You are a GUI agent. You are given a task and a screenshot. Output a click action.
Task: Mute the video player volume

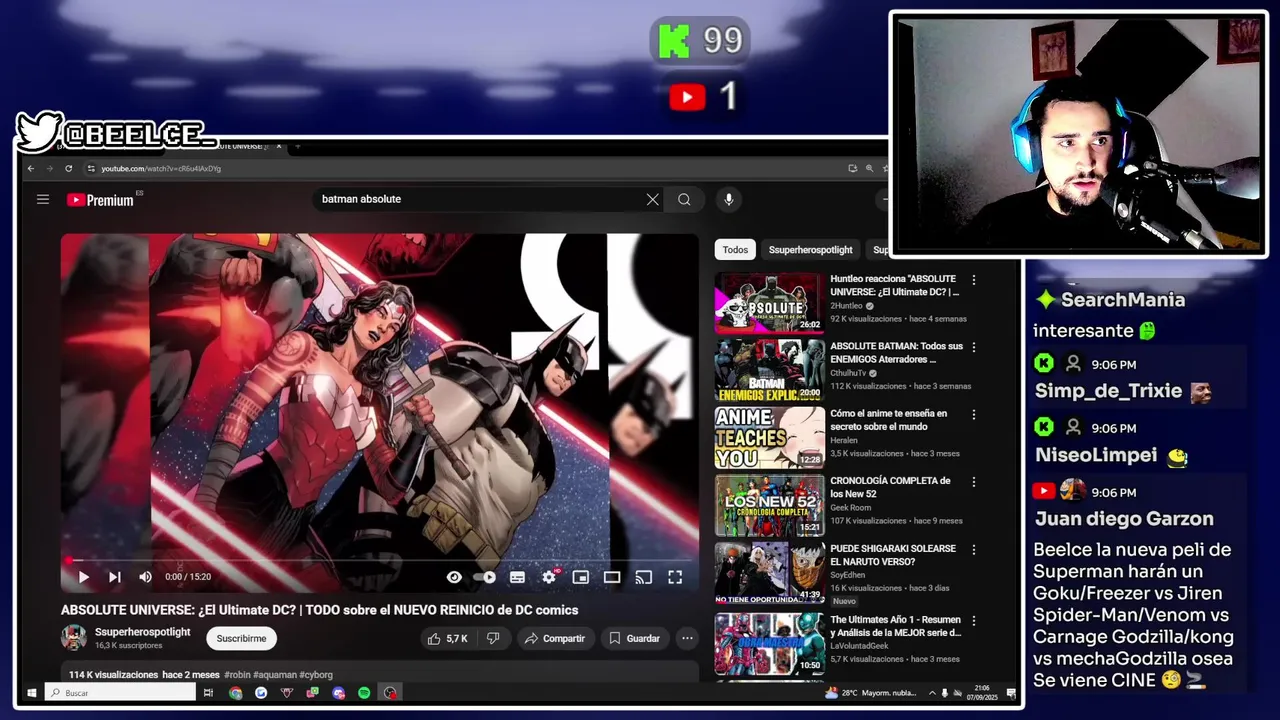click(x=145, y=577)
